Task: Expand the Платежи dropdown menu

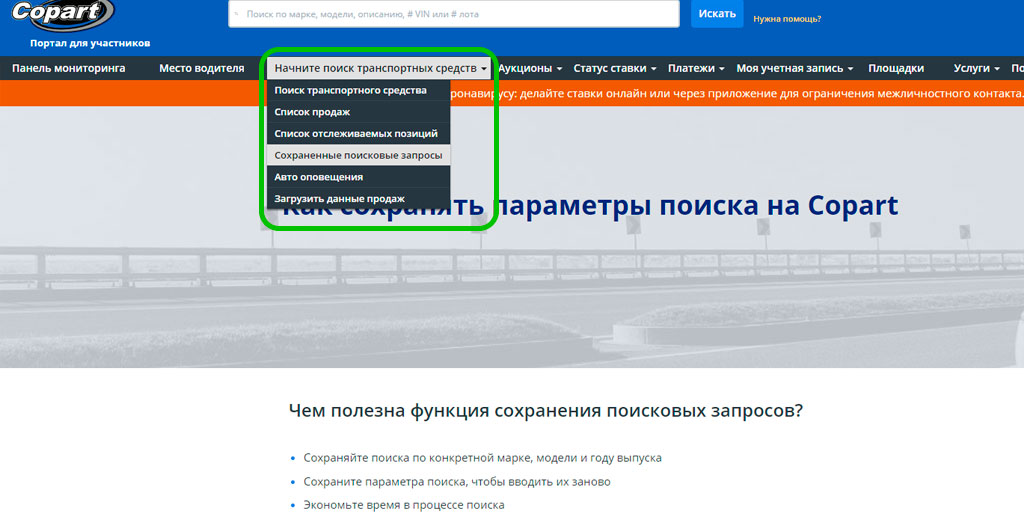Action: tap(696, 69)
